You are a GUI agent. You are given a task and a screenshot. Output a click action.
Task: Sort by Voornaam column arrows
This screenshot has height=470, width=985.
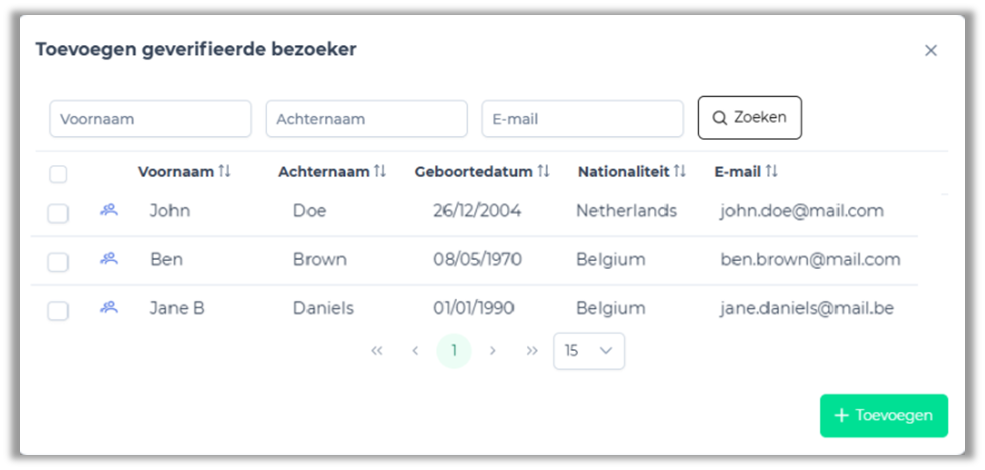coord(224,172)
